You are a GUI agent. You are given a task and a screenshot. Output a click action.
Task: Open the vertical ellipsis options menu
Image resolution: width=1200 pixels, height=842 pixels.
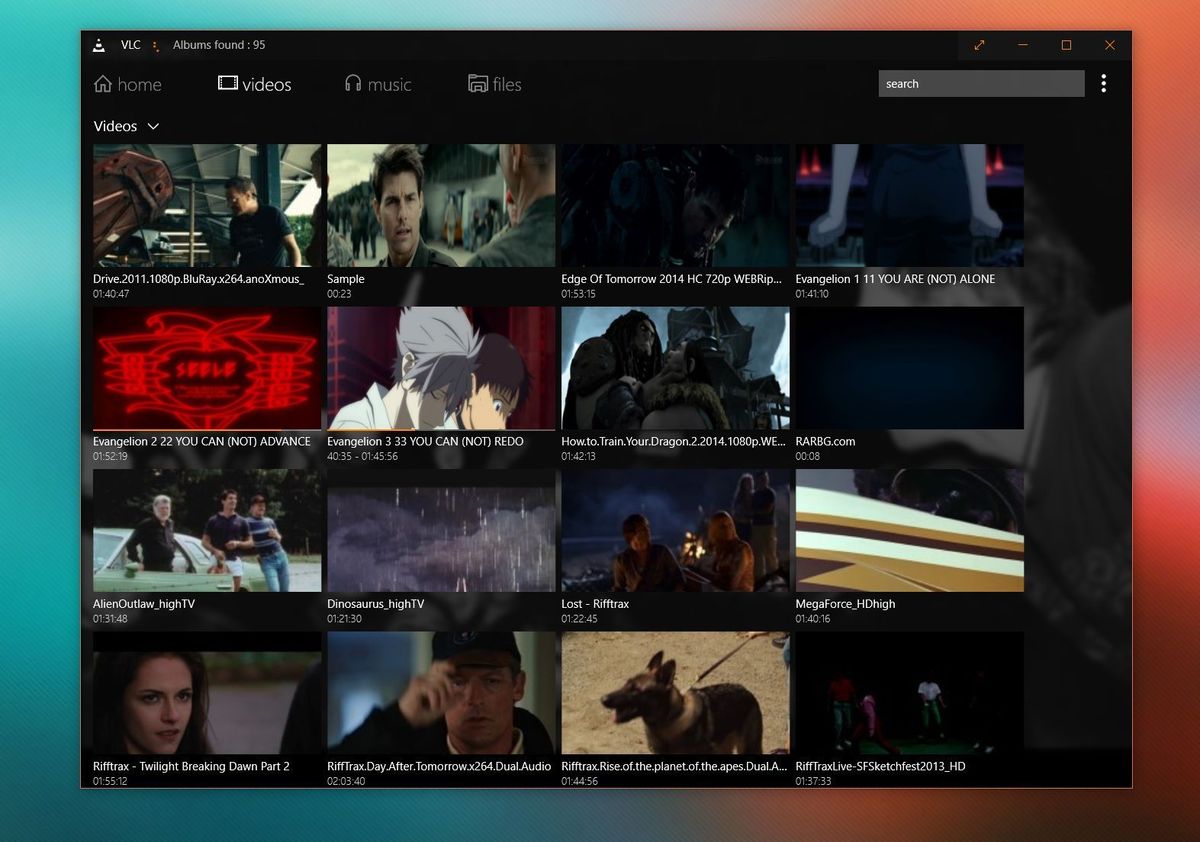pyautogui.click(x=1104, y=83)
